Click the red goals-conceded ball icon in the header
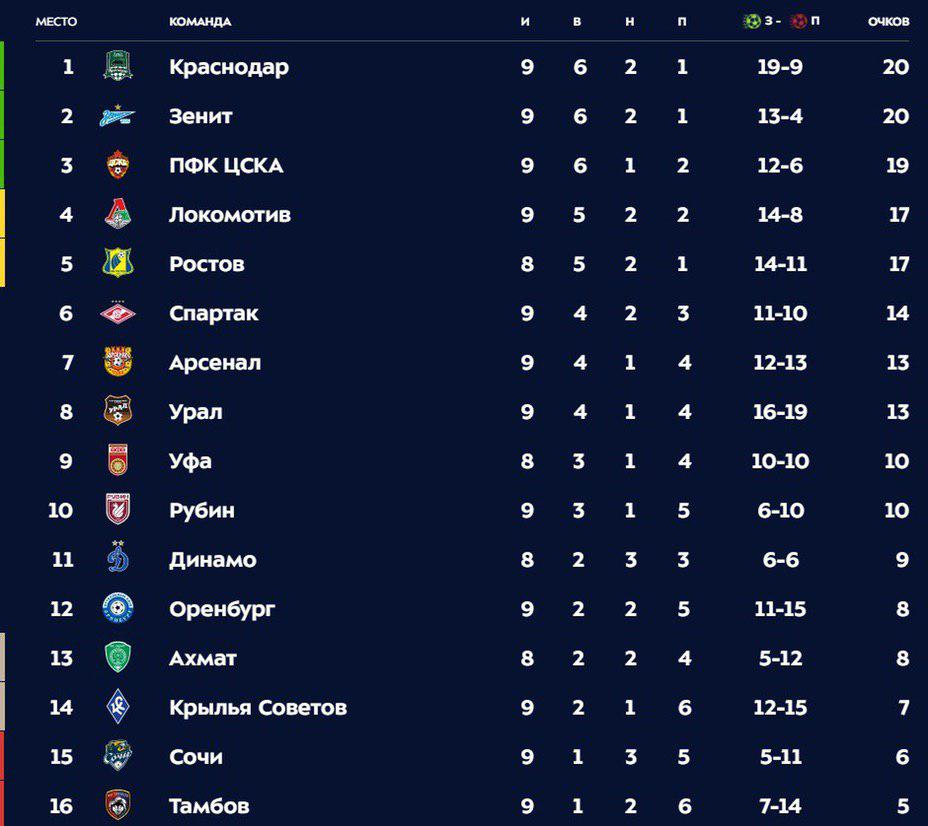The image size is (928, 826). pos(798,21)
